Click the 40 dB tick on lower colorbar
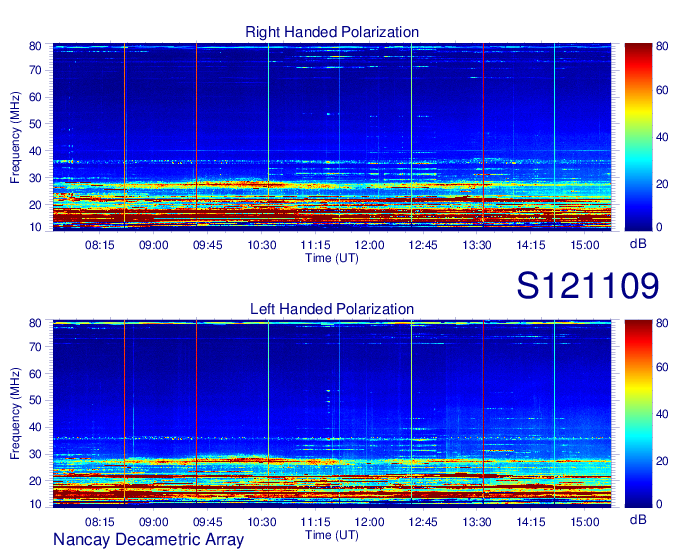This screenshot has height=552, width=680. click(x=662, y=414)
